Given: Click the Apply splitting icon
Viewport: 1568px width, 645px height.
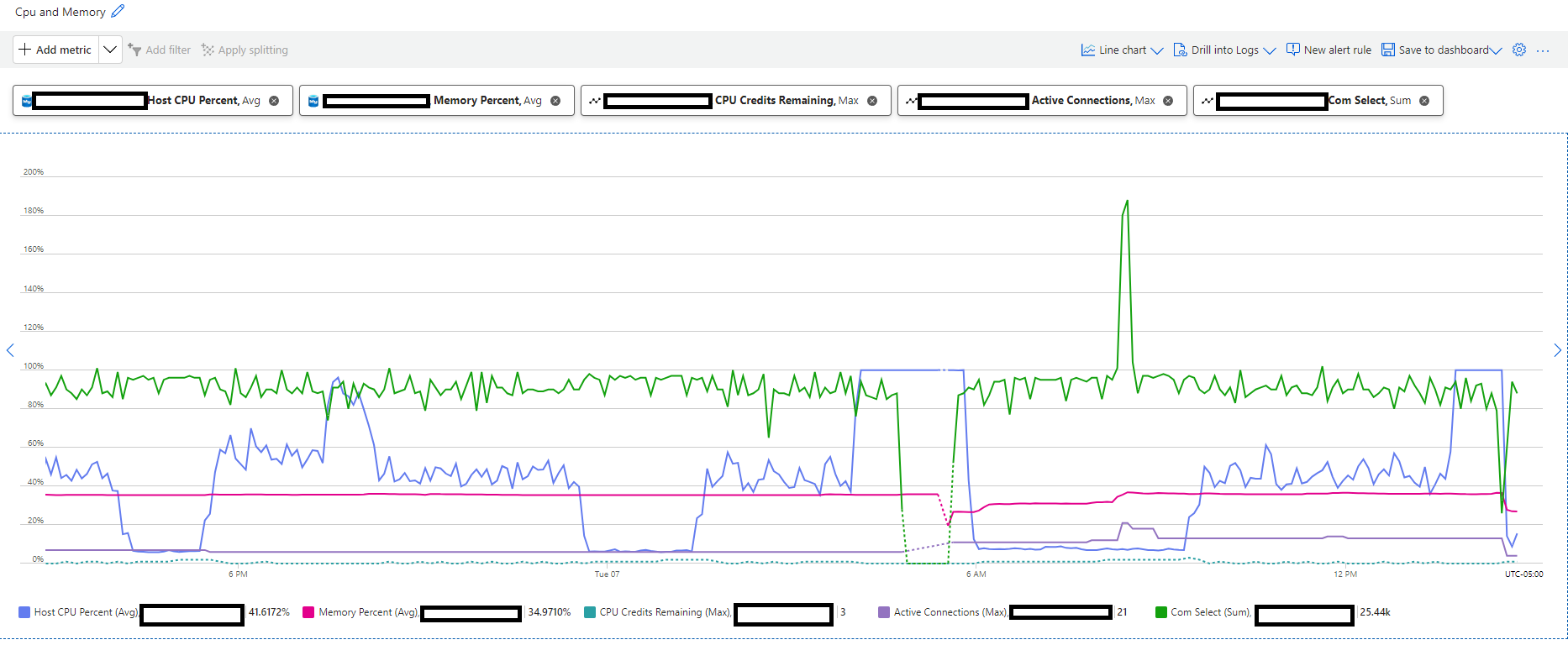Looking at the screenshot, I should point(208,50).
